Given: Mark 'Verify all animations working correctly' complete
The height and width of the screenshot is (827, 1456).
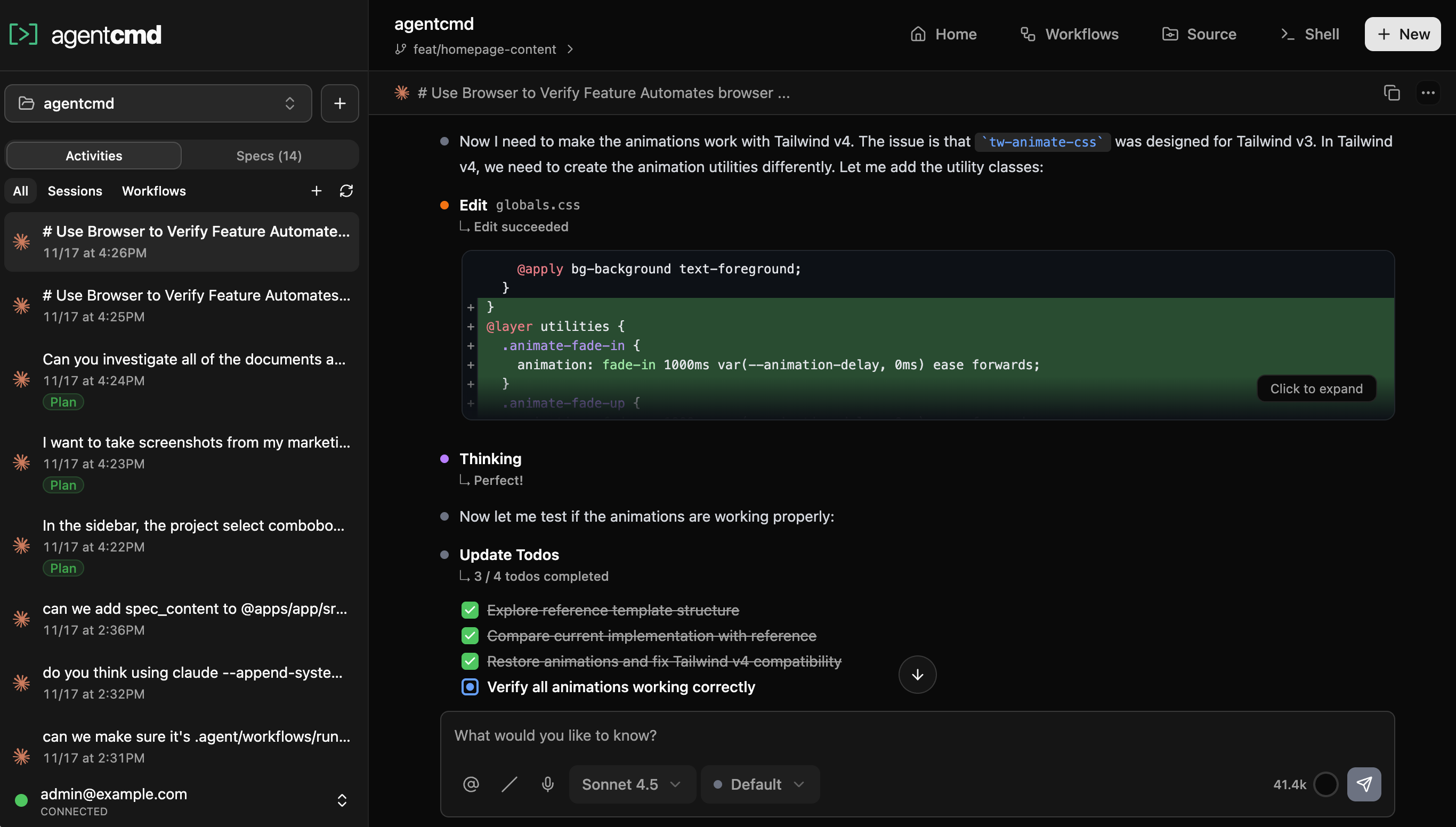Looking at the screenshot, I should click(470, 687).
